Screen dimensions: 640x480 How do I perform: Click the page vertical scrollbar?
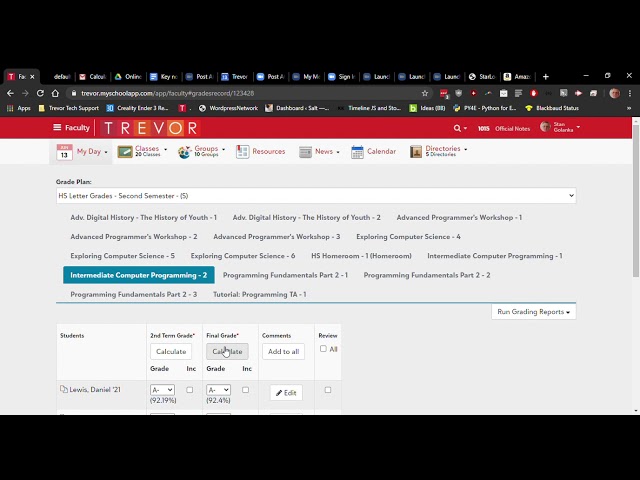click(636, 201)
